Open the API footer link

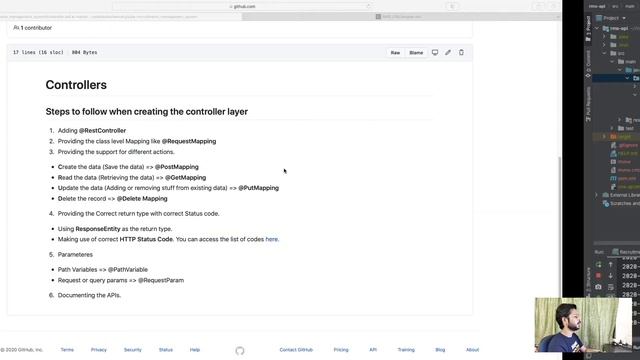pyautogui.click(x=373, y=350)
